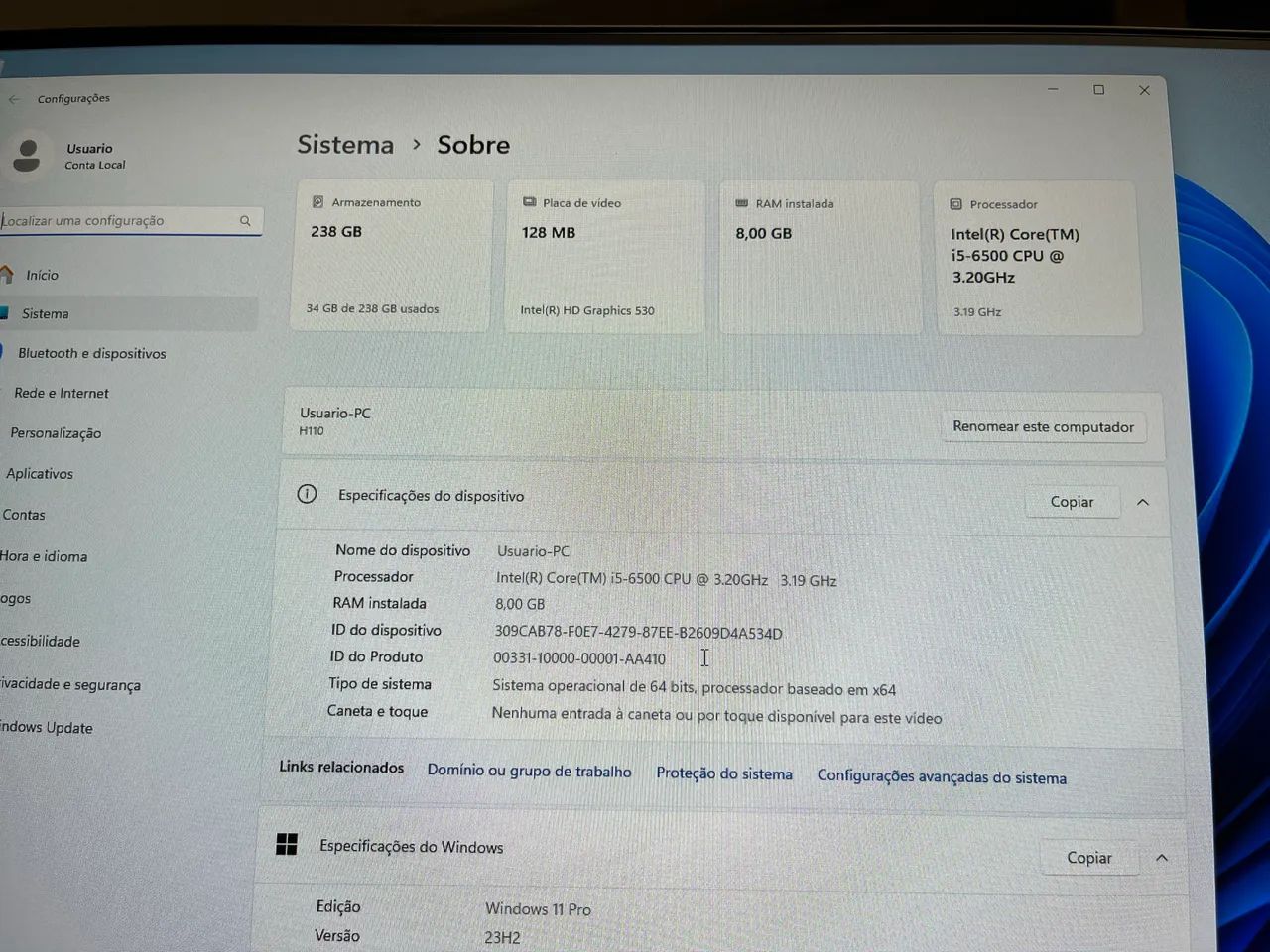Click the back arrow in Configurações
Viewport: 1270px width, 952px height.
(x=14, y=99)
